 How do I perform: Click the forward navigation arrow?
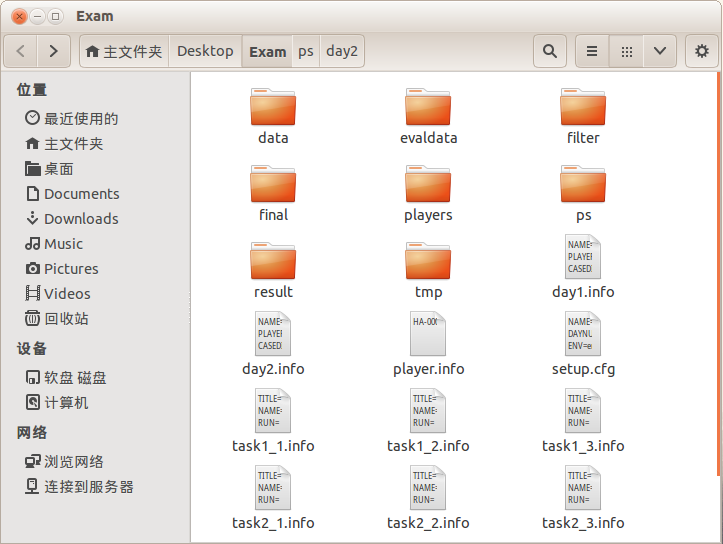(53, 51)
